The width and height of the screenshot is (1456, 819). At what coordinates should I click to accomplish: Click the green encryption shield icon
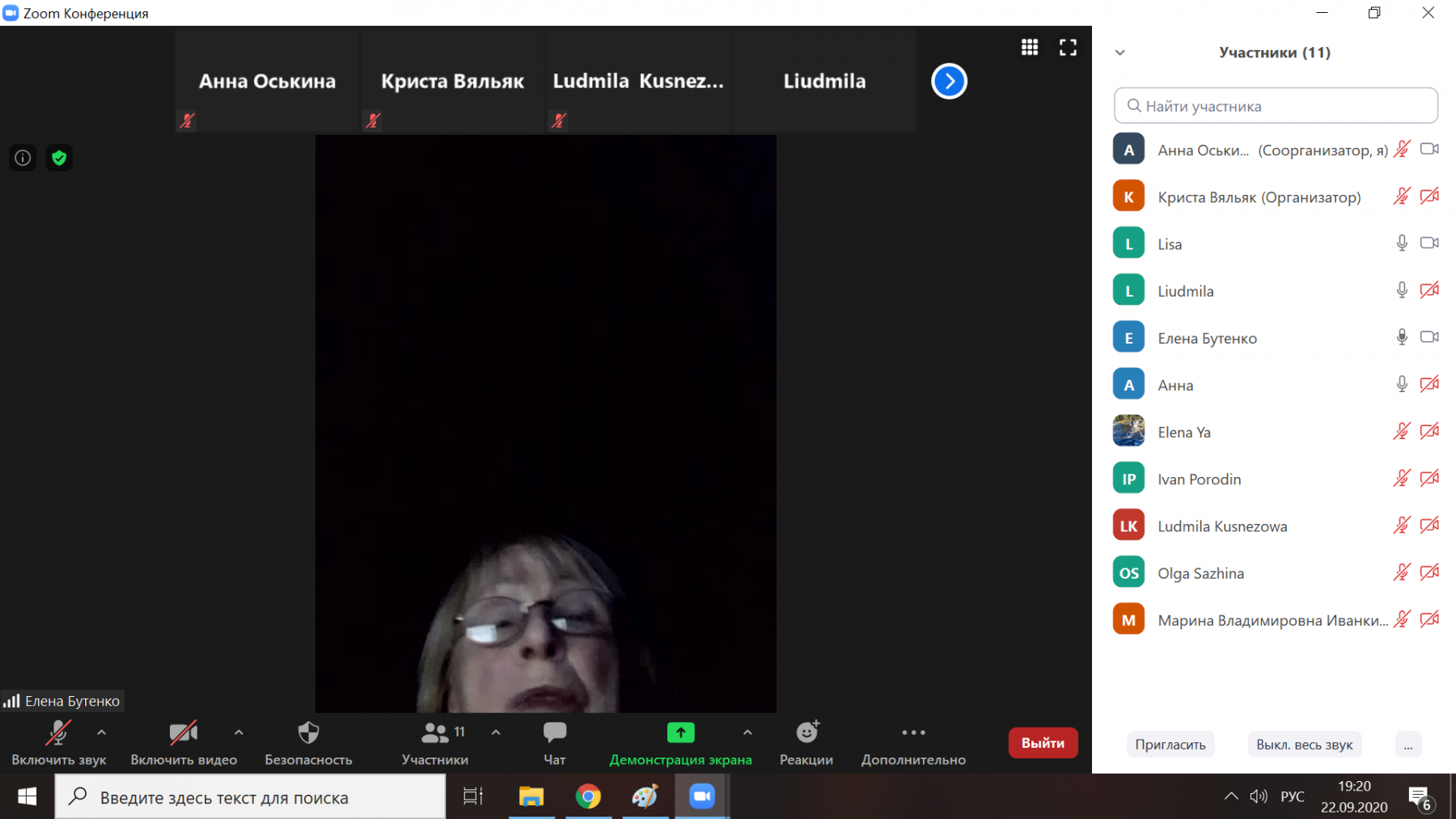coord(59,158)
